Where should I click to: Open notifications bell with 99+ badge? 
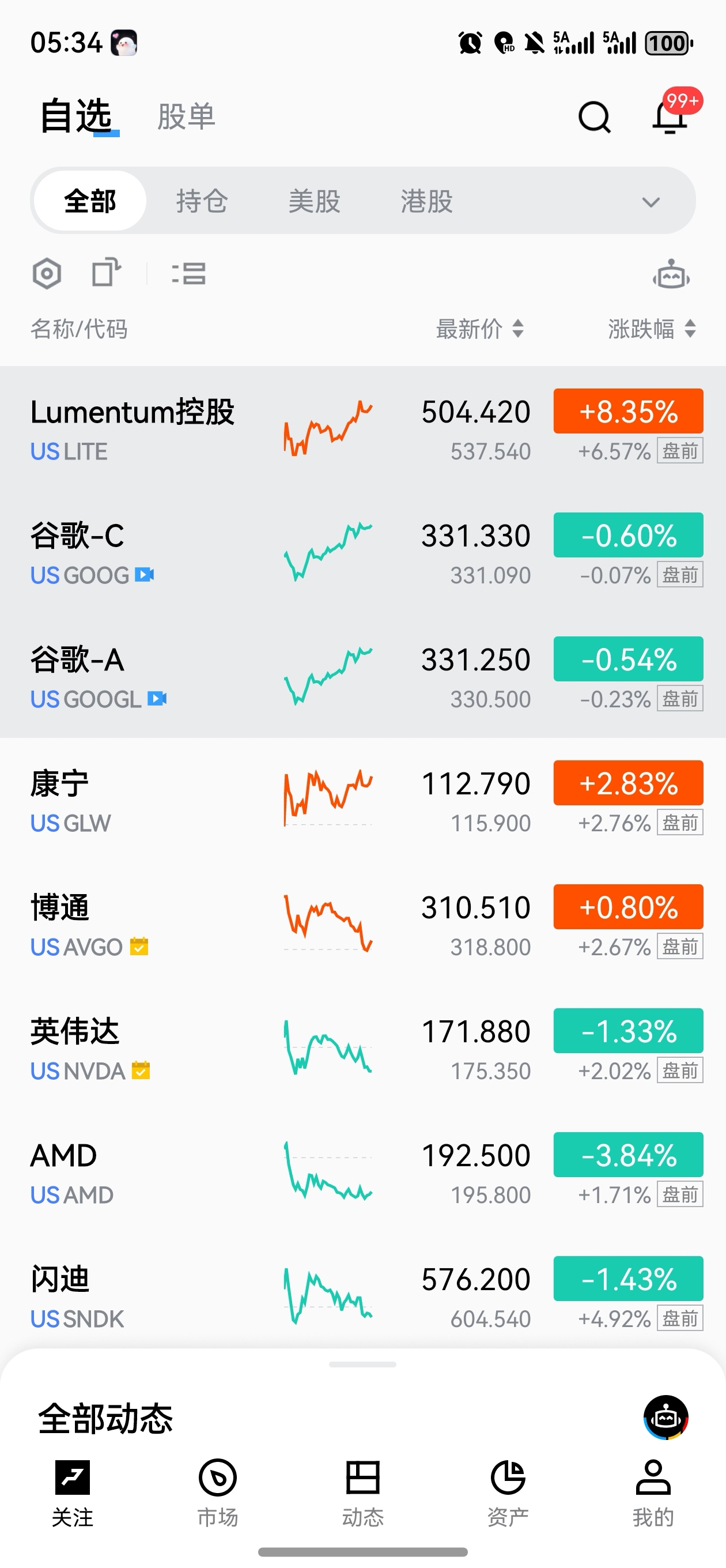tap(670, 117)
